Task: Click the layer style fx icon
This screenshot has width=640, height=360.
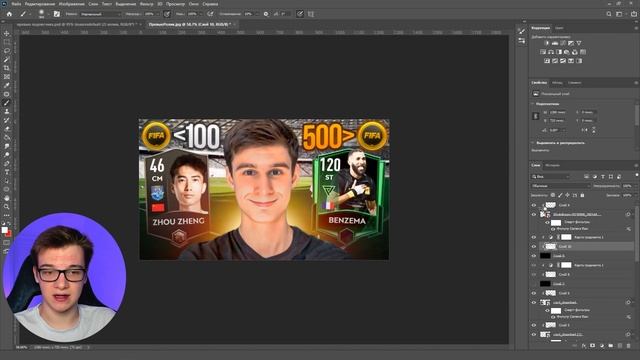Action: [x=584, y=346]
